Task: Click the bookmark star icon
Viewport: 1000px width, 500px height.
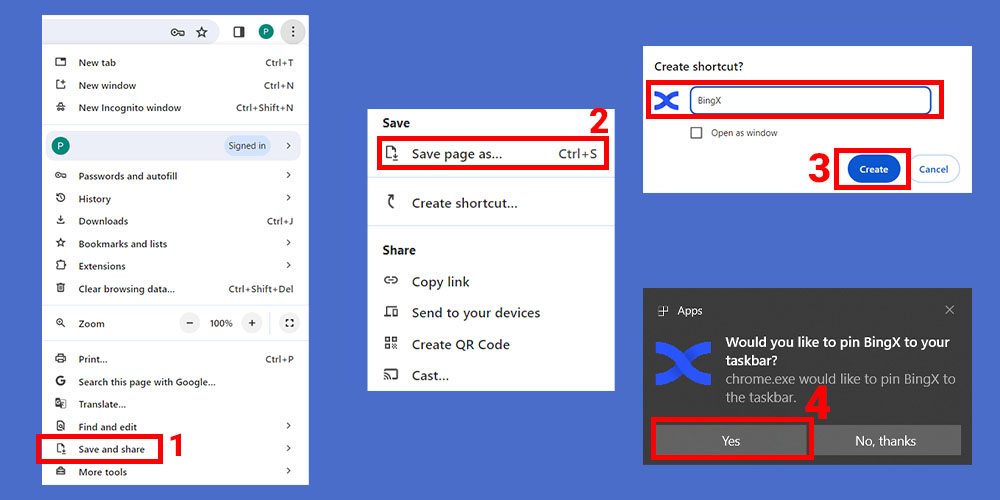Action: (x=201, y=32)
